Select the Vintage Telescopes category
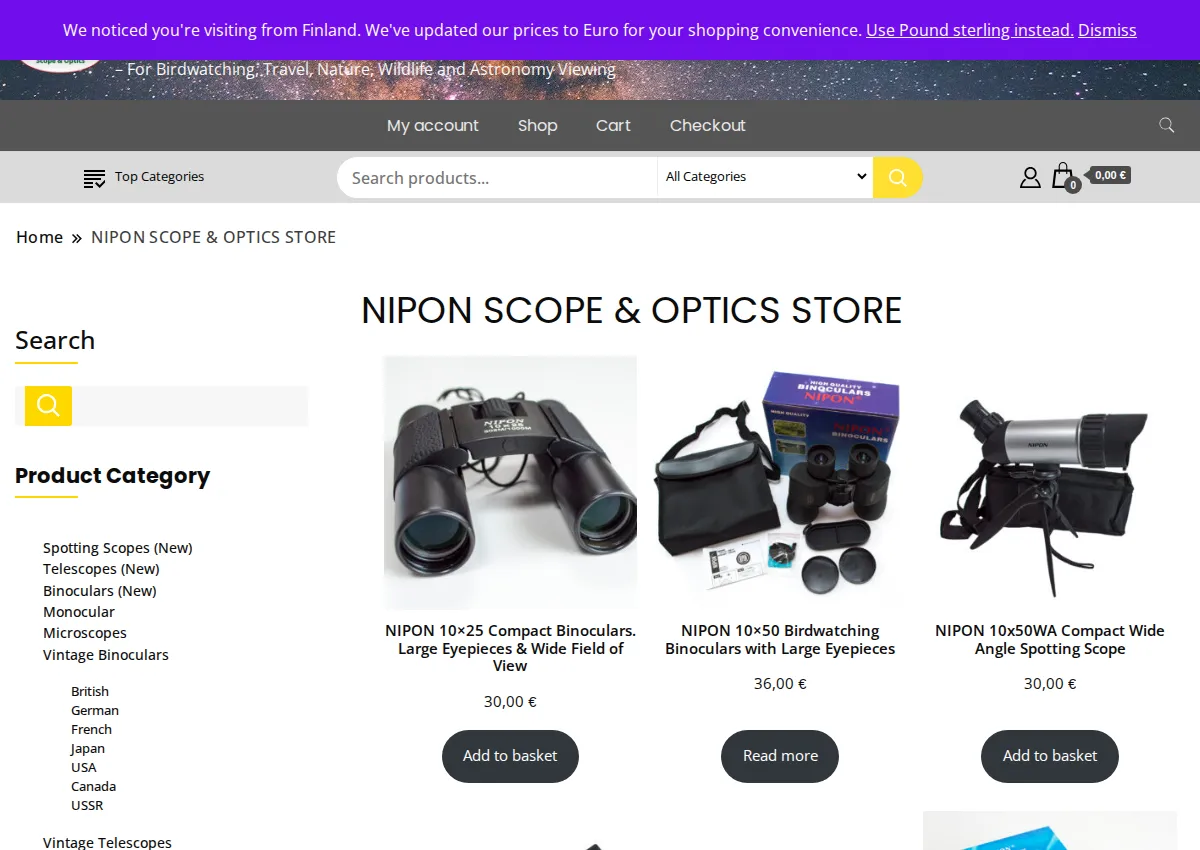Screen dimensions: 1200x850 pyautogui.click(x=107, y=842)
